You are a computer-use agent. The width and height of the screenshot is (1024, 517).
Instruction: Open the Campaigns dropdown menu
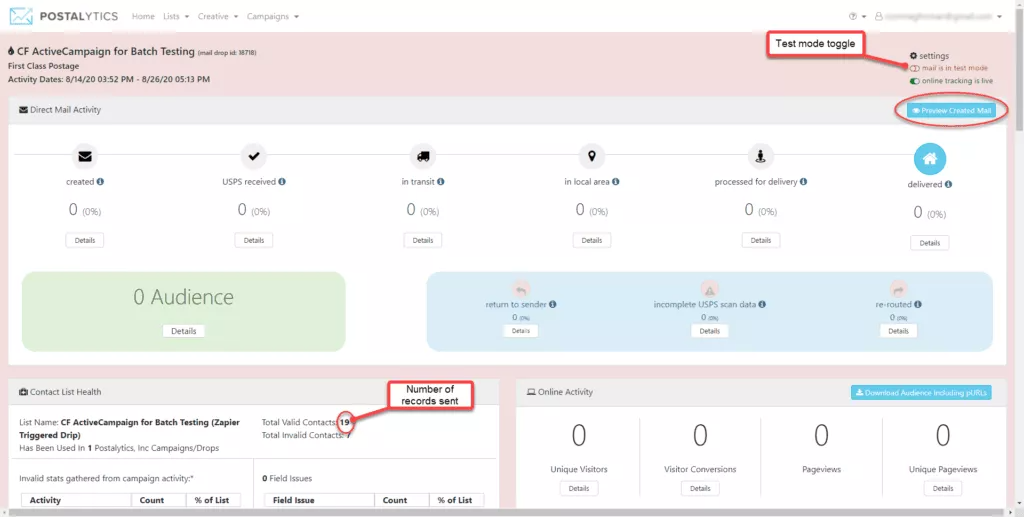[x=273, y=16]
